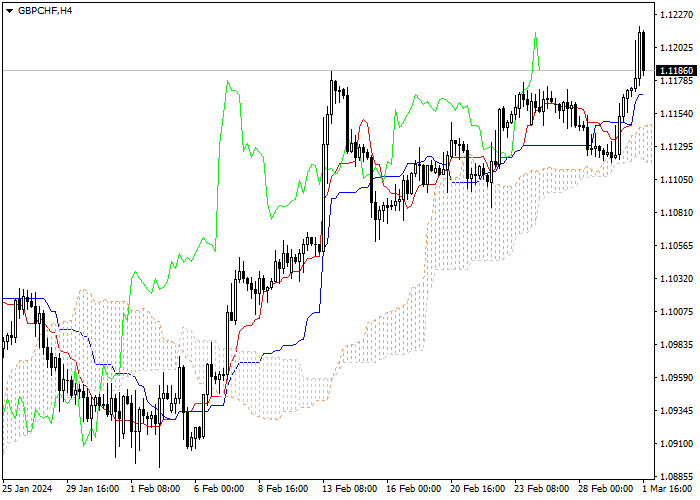The height and width of the screenshot is (500, 700).
Task: Click the 1 Mar 16:00 time label
Action: (669, 488)
